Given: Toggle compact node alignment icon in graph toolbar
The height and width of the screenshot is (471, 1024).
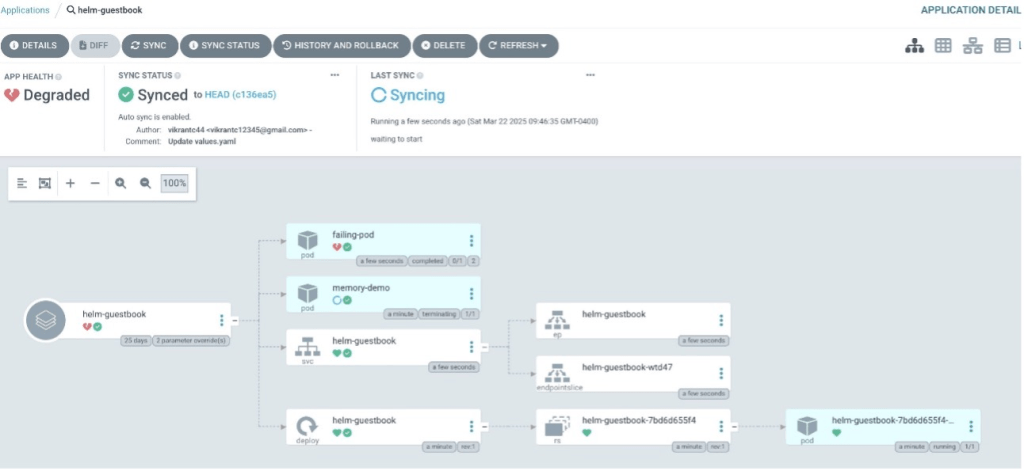Looking at the screenshot, I should tap(22, 184).
